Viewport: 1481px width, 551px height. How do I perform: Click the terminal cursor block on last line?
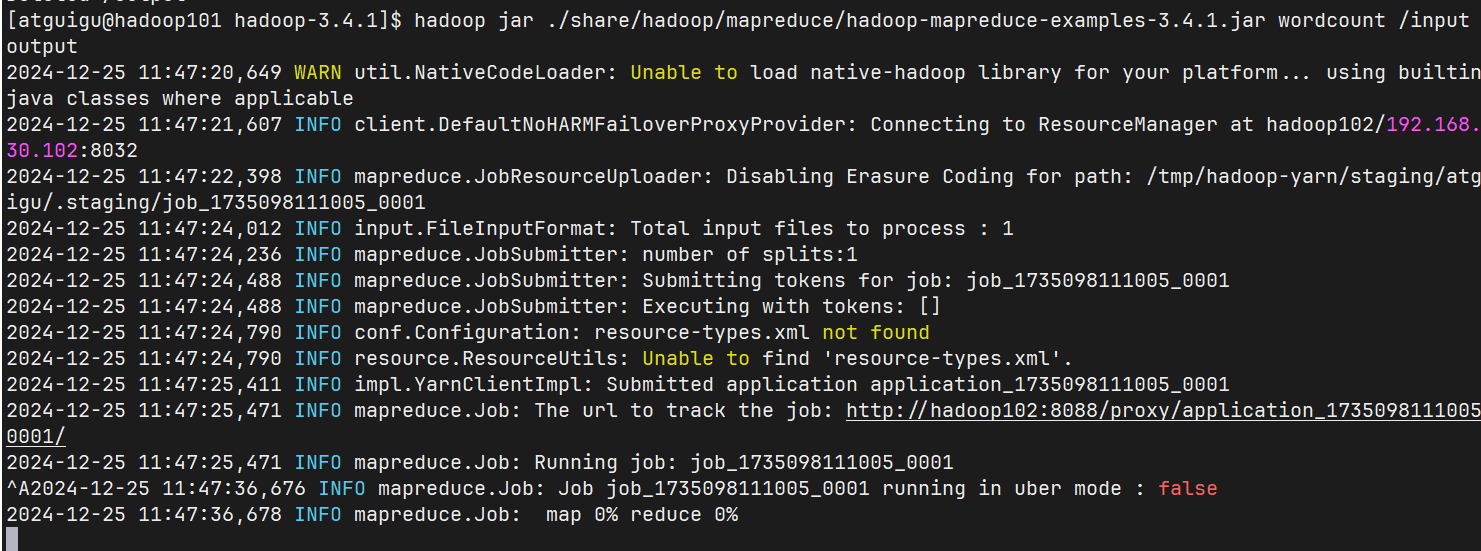(11, 539)
